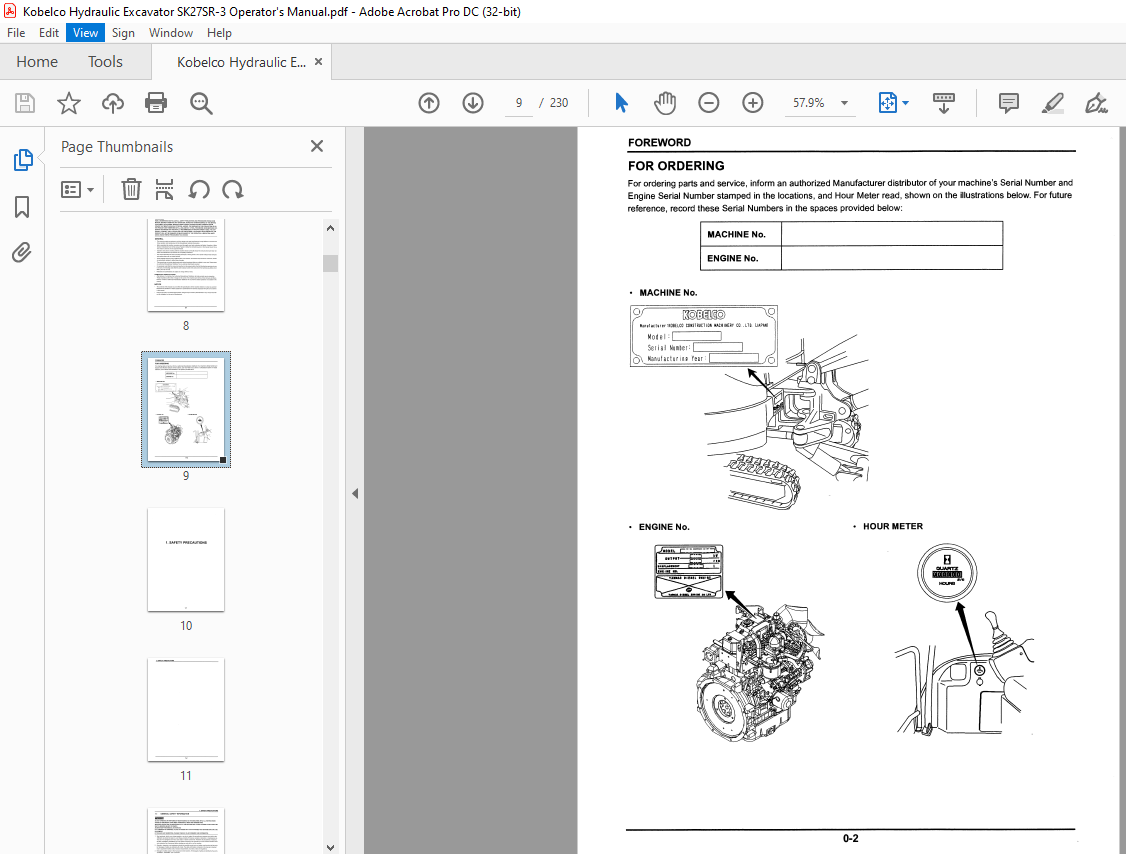Add the document to starred favorites
1126x854 pixels.
(69, 103)
